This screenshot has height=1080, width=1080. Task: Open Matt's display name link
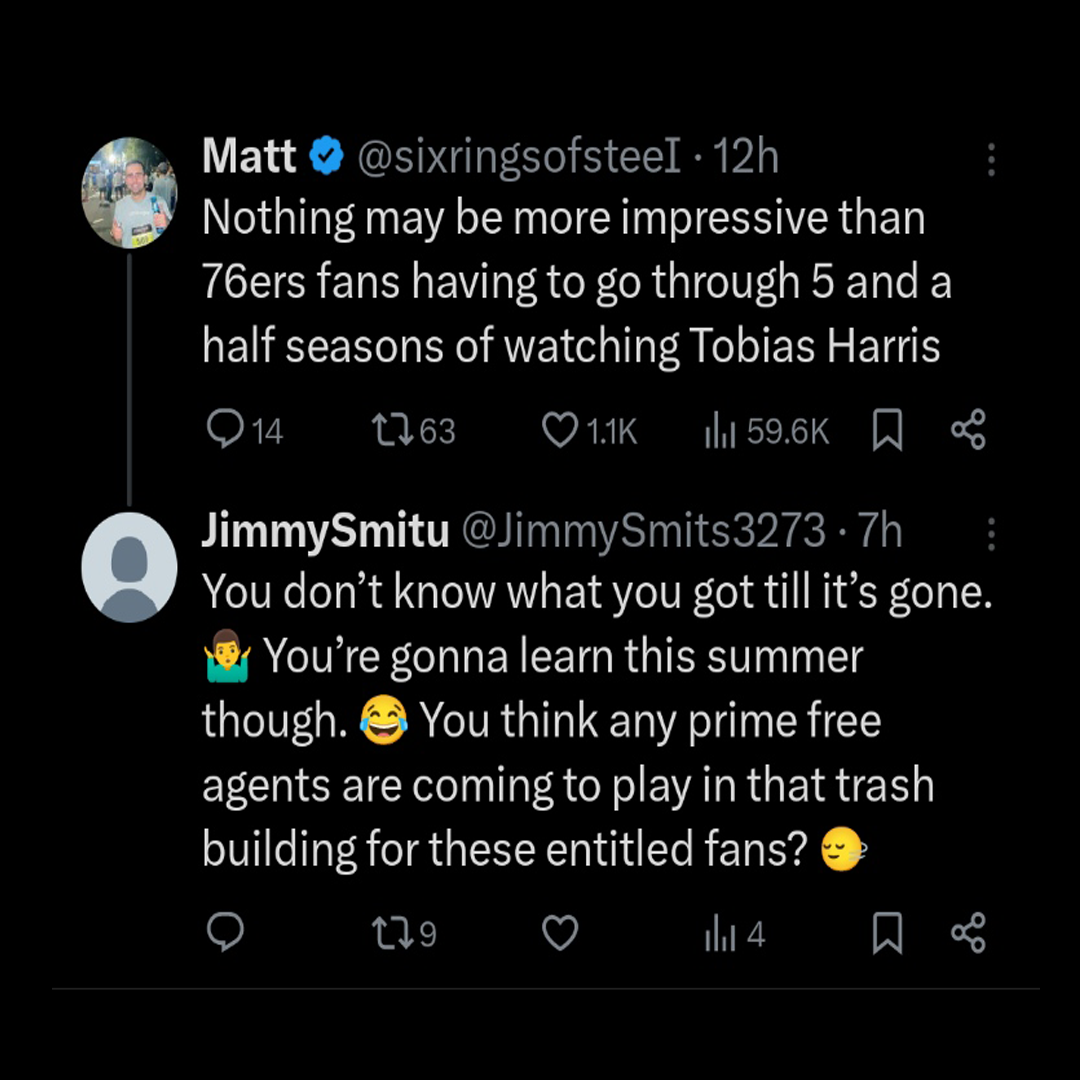tap(249, 158)
